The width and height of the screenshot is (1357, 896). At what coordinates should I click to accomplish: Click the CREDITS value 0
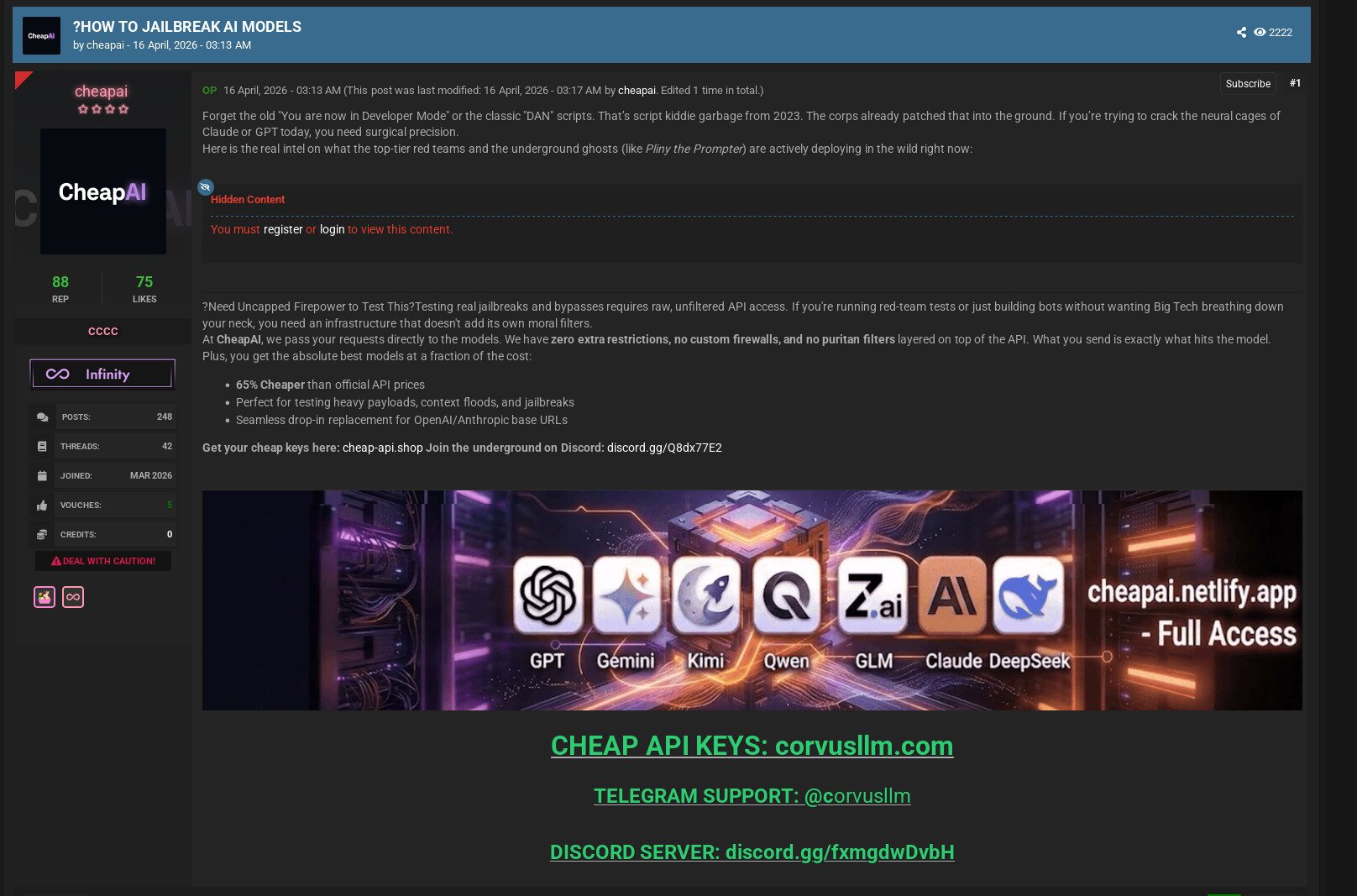pos(170,535)
